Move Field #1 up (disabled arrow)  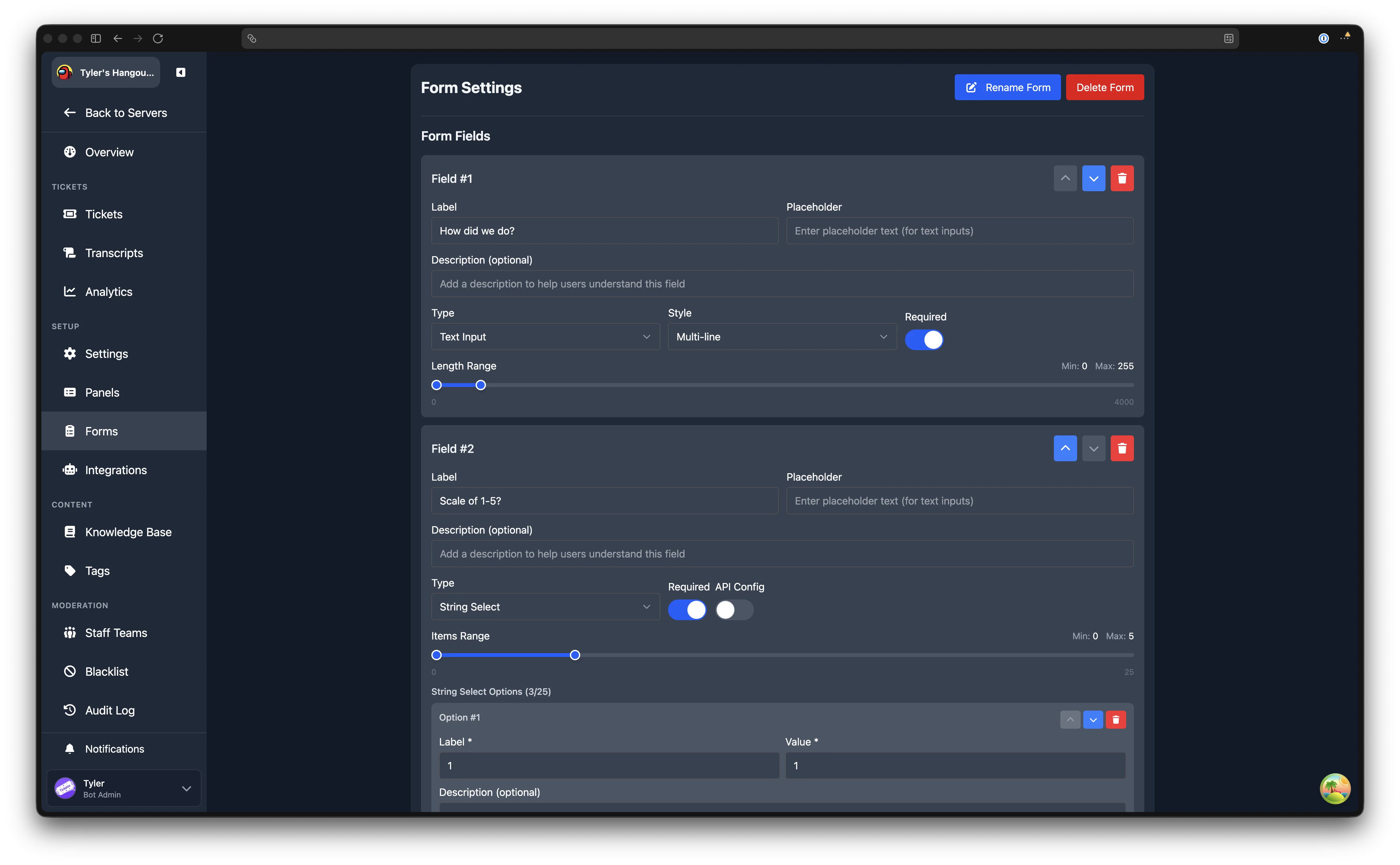[x=1065, y=179]
